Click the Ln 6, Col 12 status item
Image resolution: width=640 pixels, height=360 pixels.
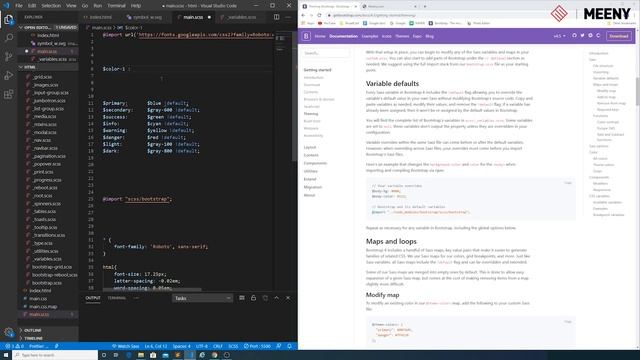point(156,346)
